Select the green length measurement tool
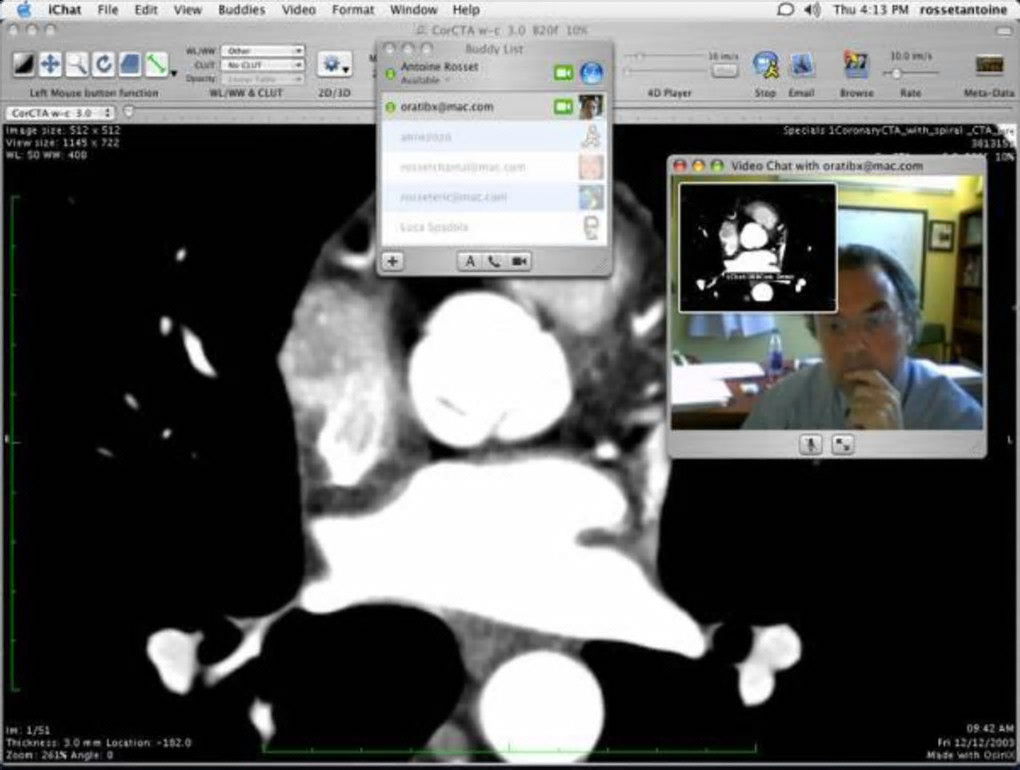Viewport: 1020px width, 770px height. (x=156, y=65)
